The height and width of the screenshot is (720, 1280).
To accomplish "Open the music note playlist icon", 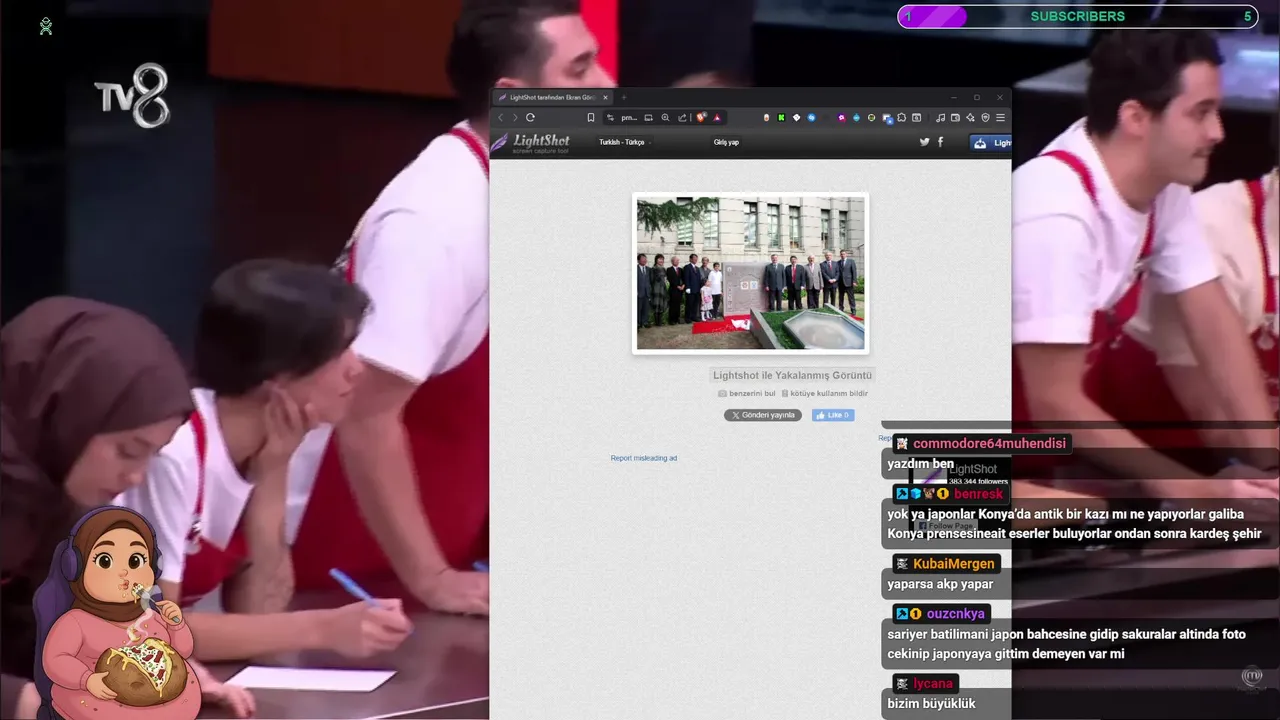I will [x=940, y=117].
